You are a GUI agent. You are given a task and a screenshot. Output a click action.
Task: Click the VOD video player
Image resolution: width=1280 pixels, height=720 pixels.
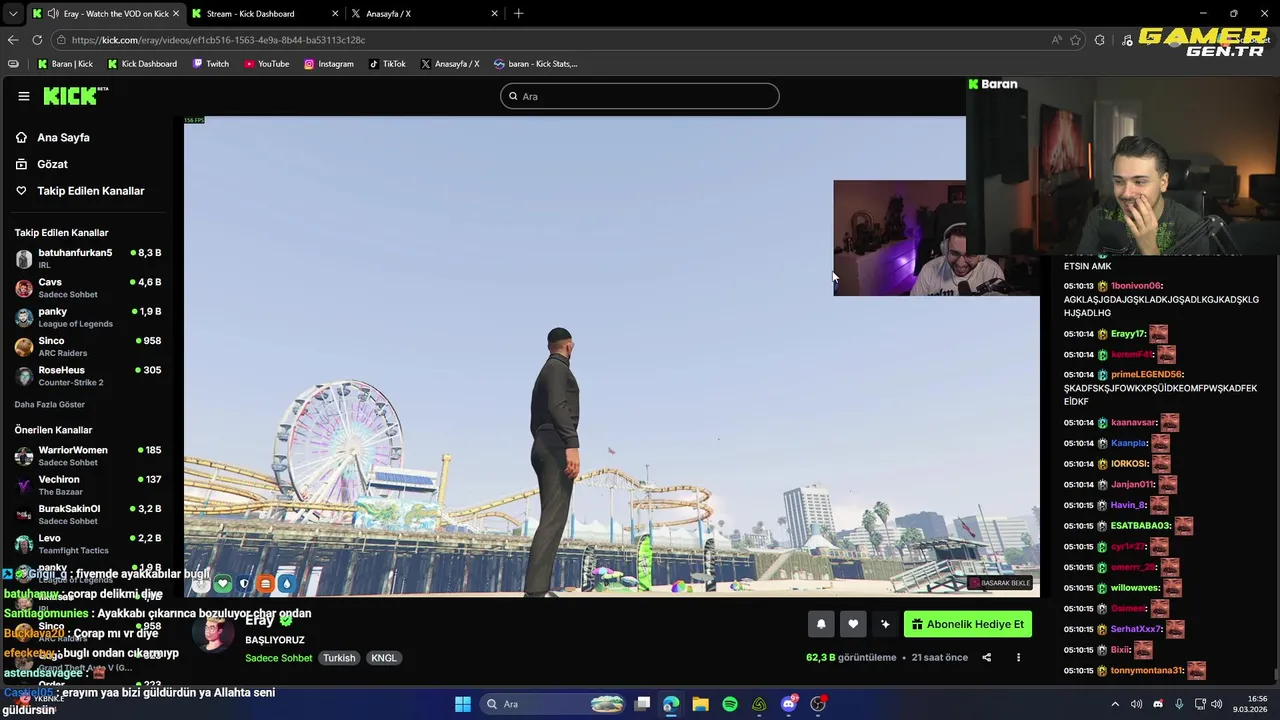coord(611,357)
